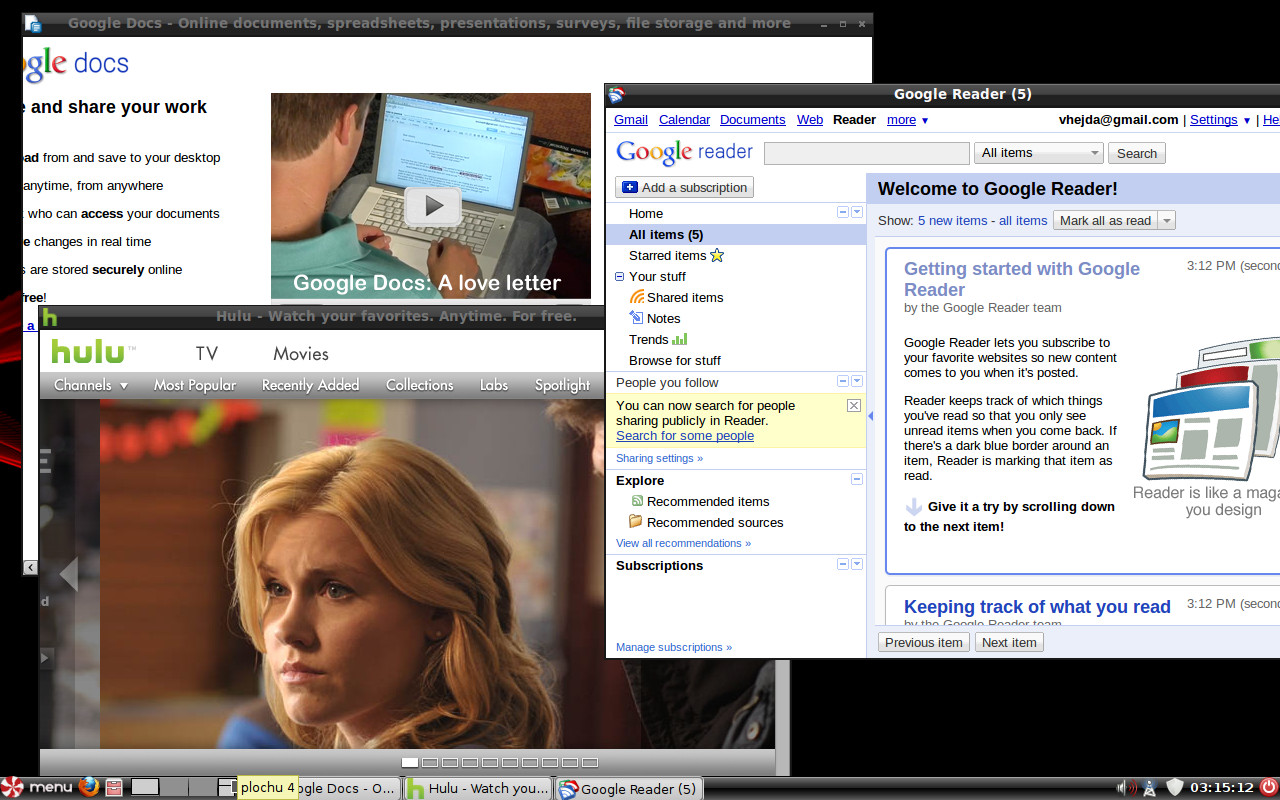Open Hulu Labs menu item
1280x800 pixels.
pyautogui.click(x=494, y=385)
